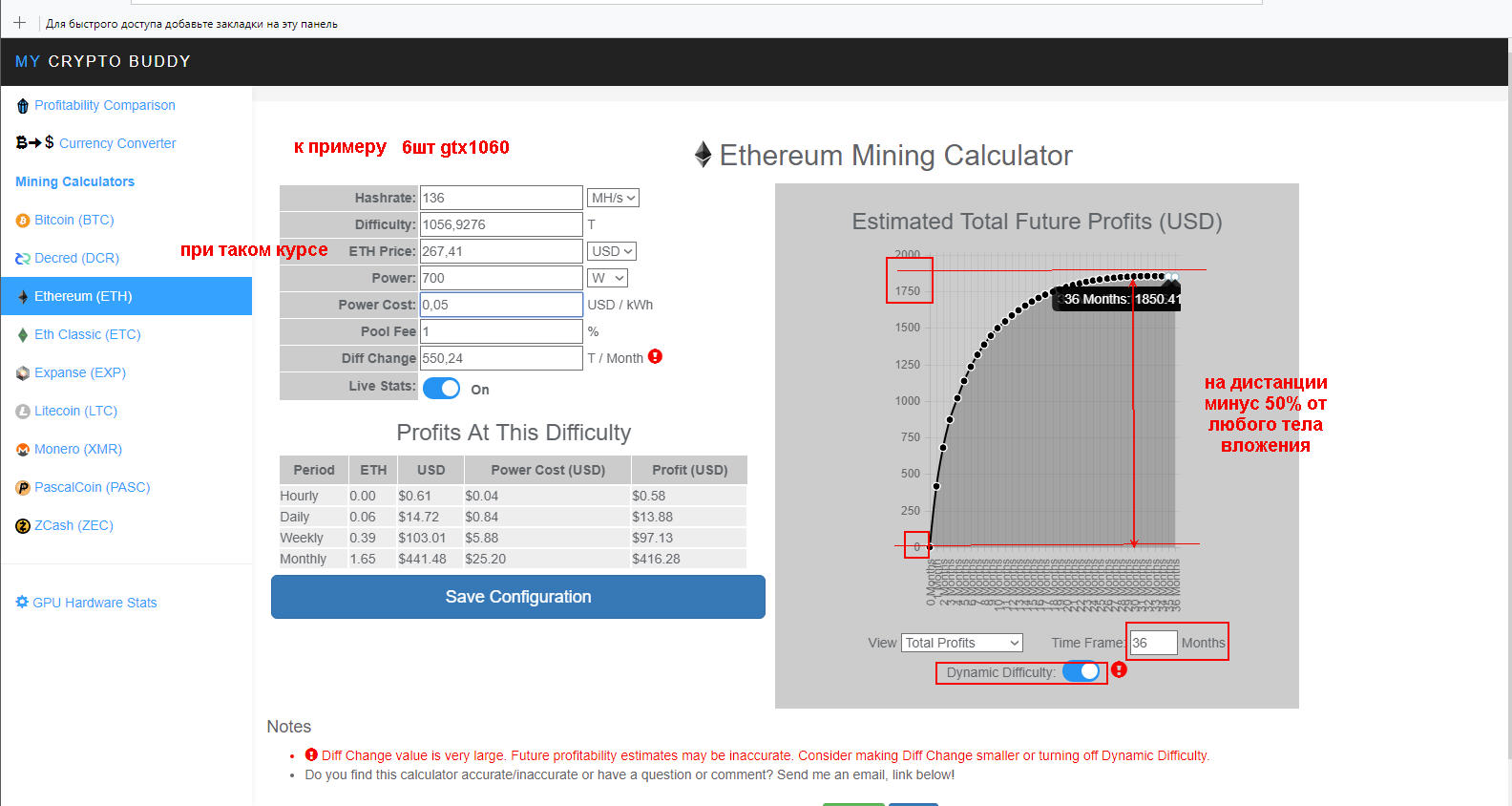Open Profitability Comparison page
1512x806 pixels.
click(x=105, y=105)
